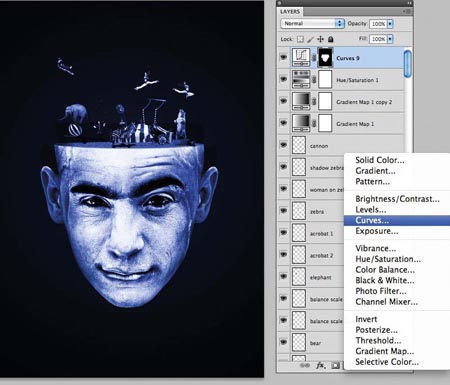Click the cannon layer thumbnail

tap(299, 146)
